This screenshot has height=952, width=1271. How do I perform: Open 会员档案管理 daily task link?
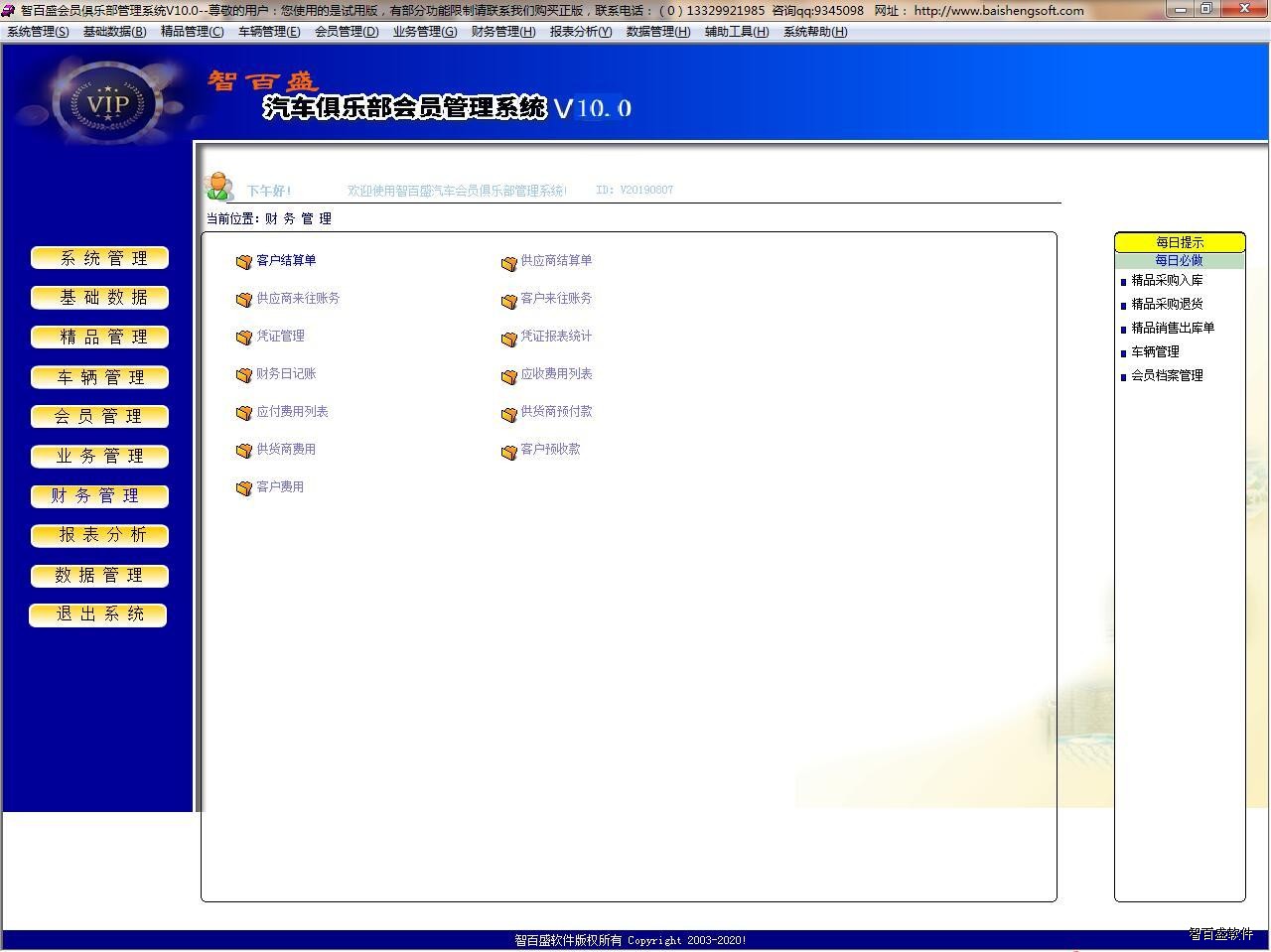tap(1167, 375)
